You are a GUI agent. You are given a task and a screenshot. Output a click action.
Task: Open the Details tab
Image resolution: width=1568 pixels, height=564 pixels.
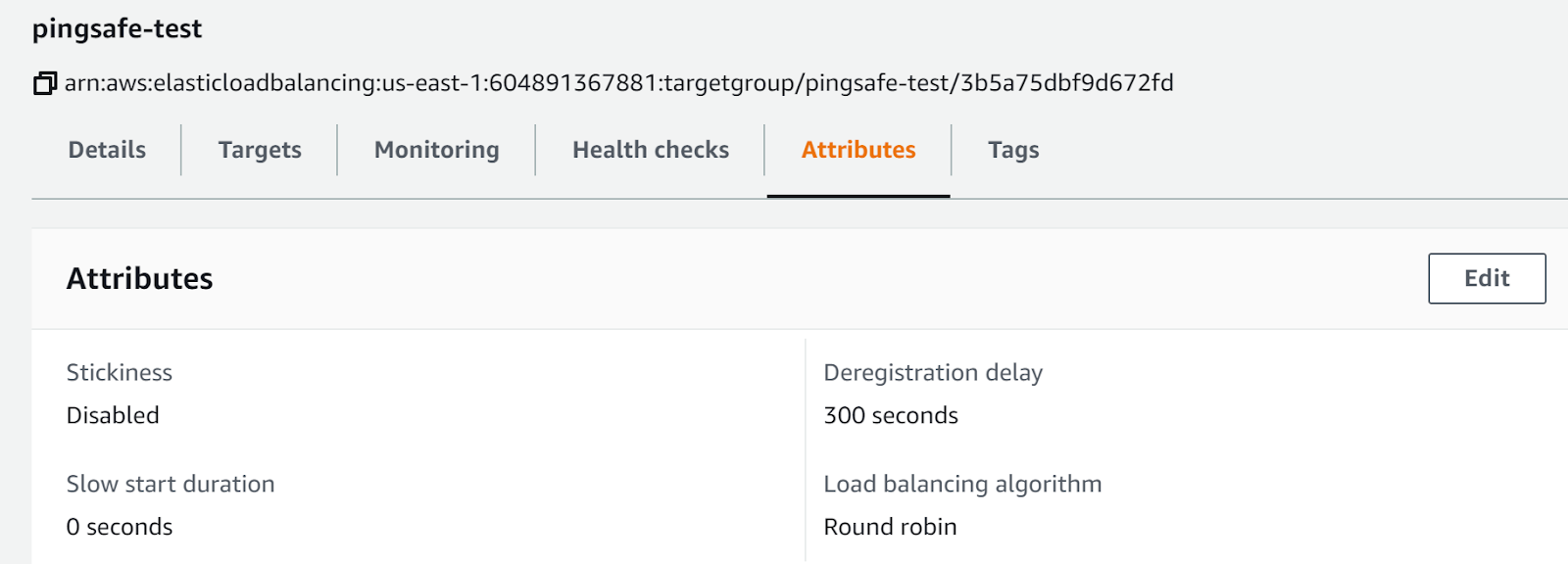click(x=107, y=150)
